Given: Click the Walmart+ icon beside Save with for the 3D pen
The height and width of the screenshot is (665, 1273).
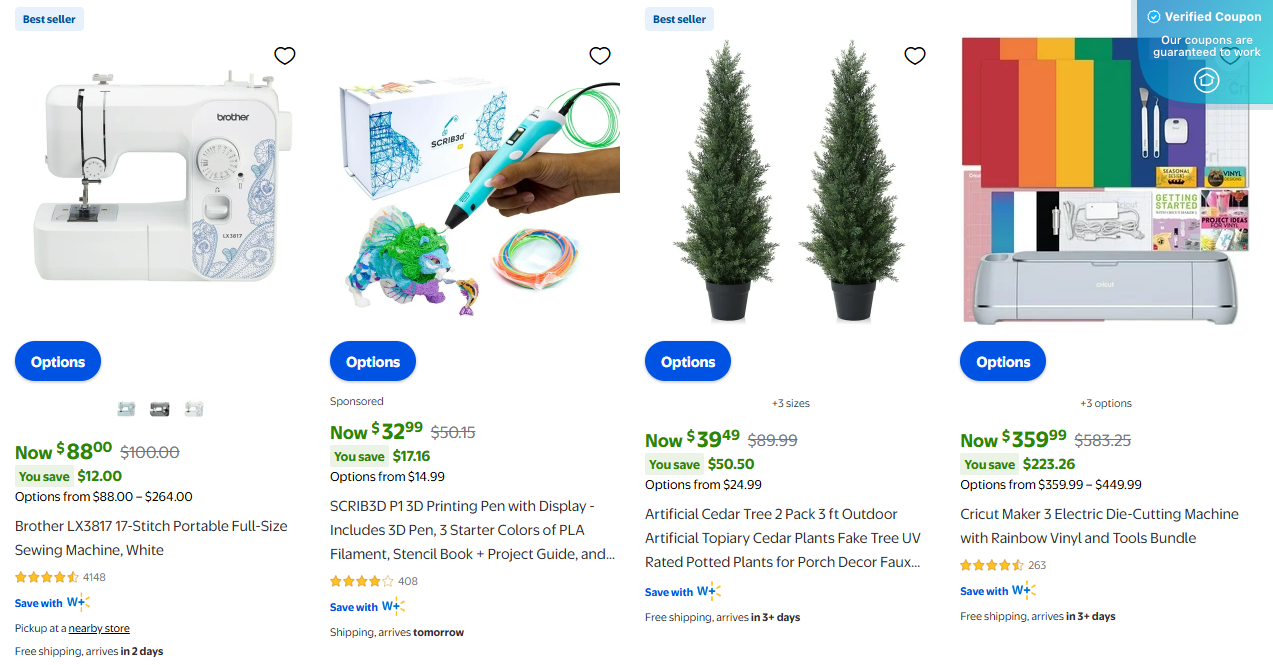Looking at the screenshot, I should [394, 606].
